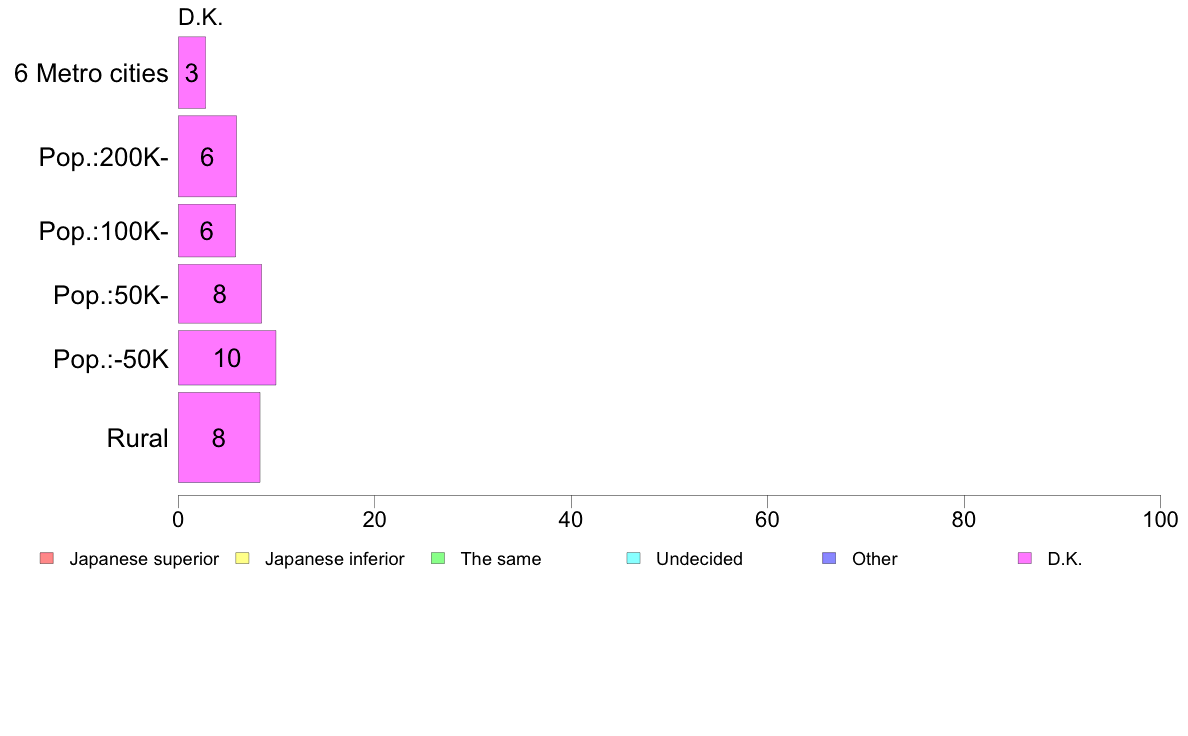Screen dimensions: 1188x736
Task: Select the Pop.:50K- bar showing 8
Action: tap(220, 293)
